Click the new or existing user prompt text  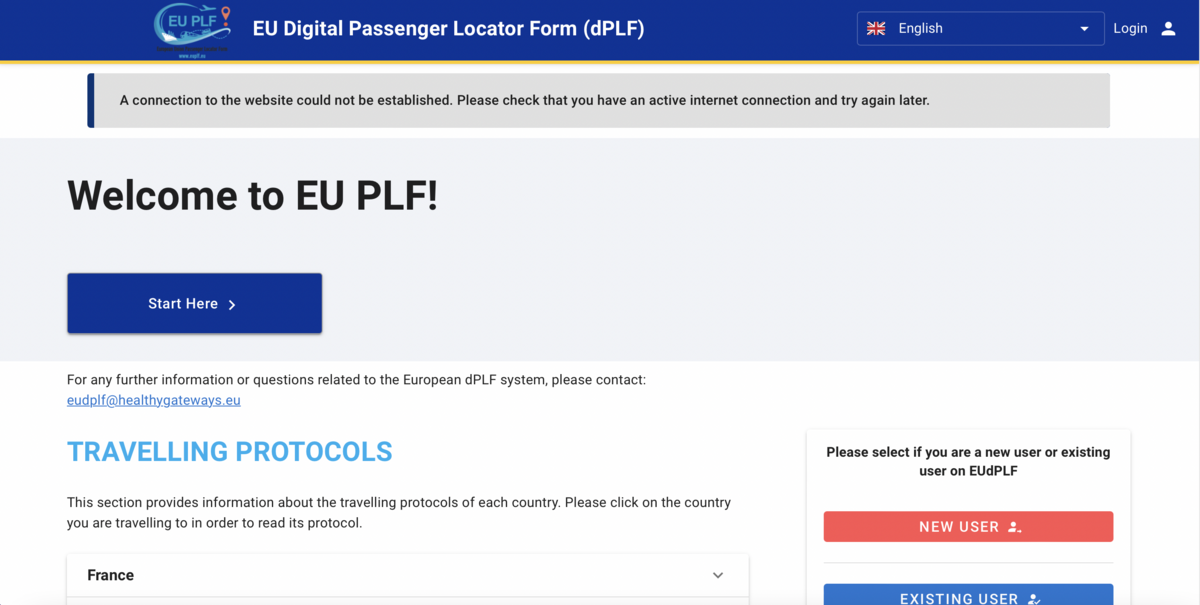tap(968, 461)
